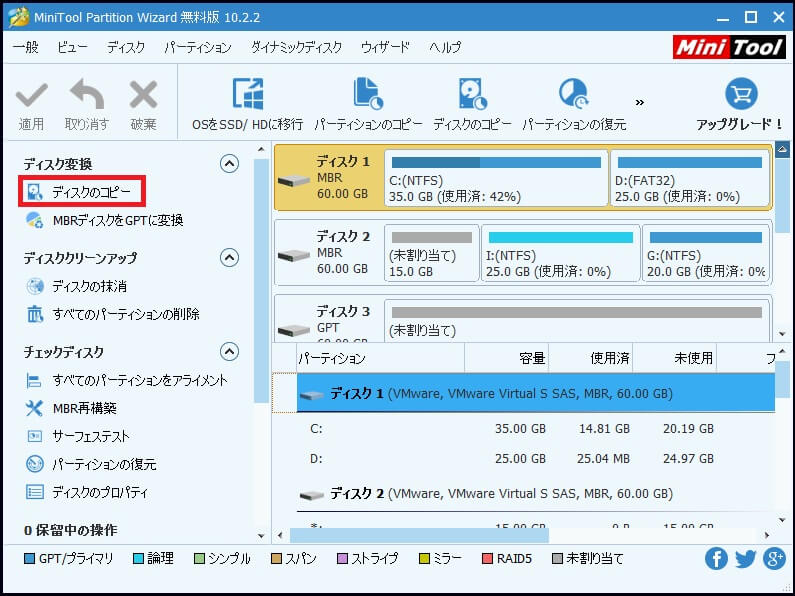Select ディスク 3 GPT in disk map
The height and width of the screenshot is (596, 795).
(329, 319)
